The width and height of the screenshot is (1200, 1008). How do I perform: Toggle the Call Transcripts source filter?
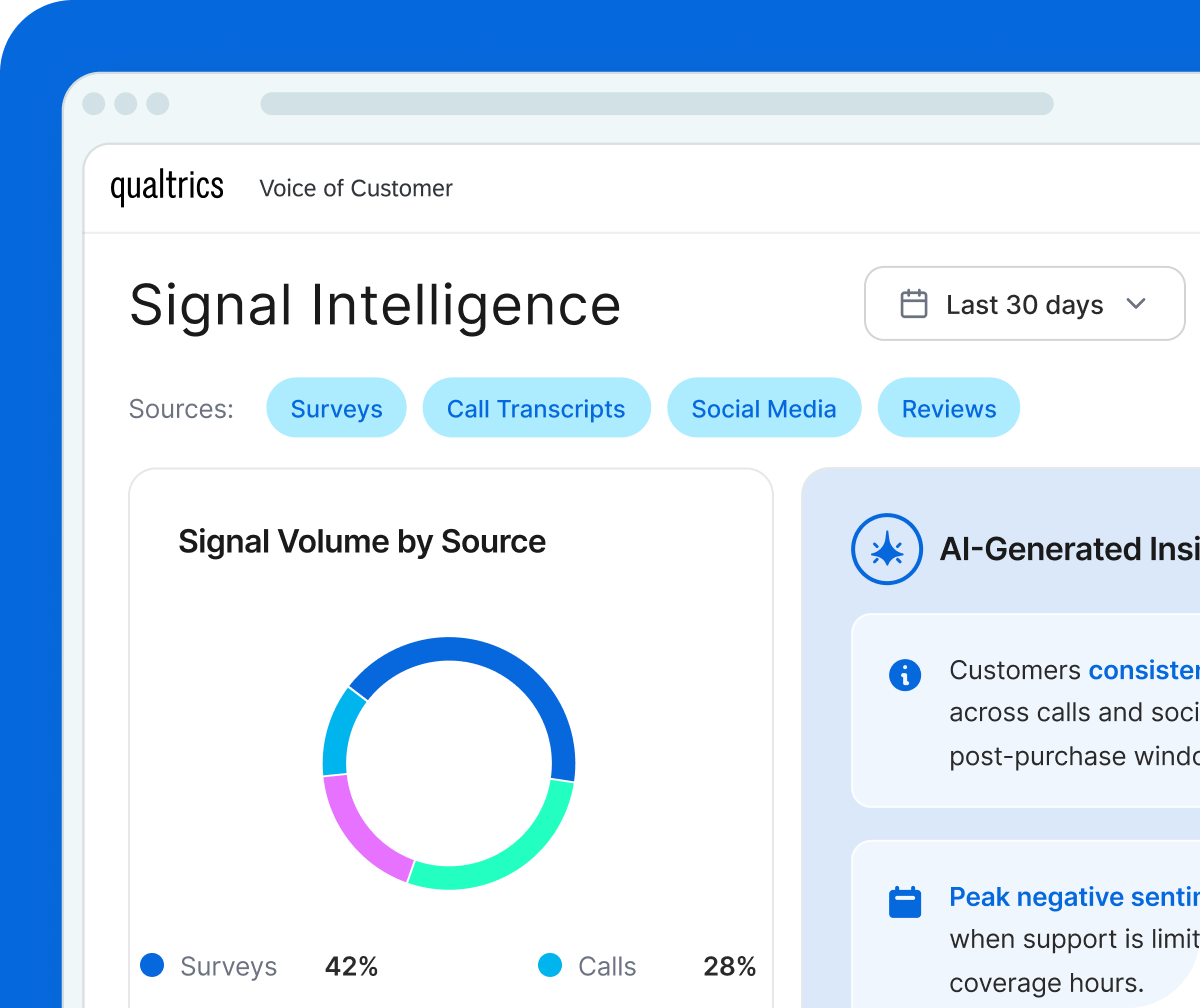click(536, 408)
